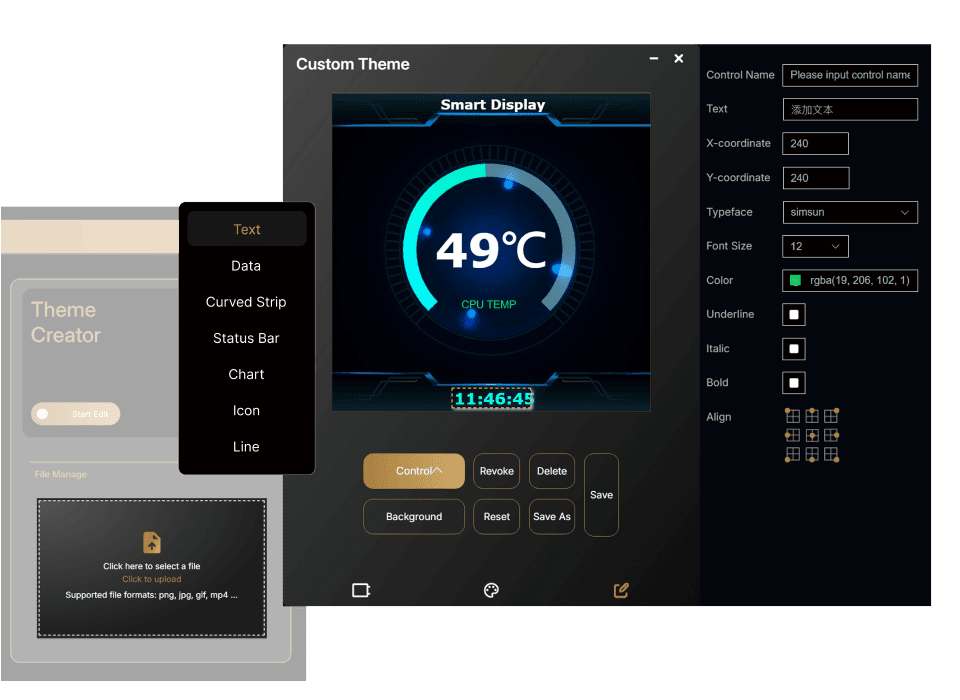Click the gold edit pencil icon
The image size is (960, 700).
point(621,590)
